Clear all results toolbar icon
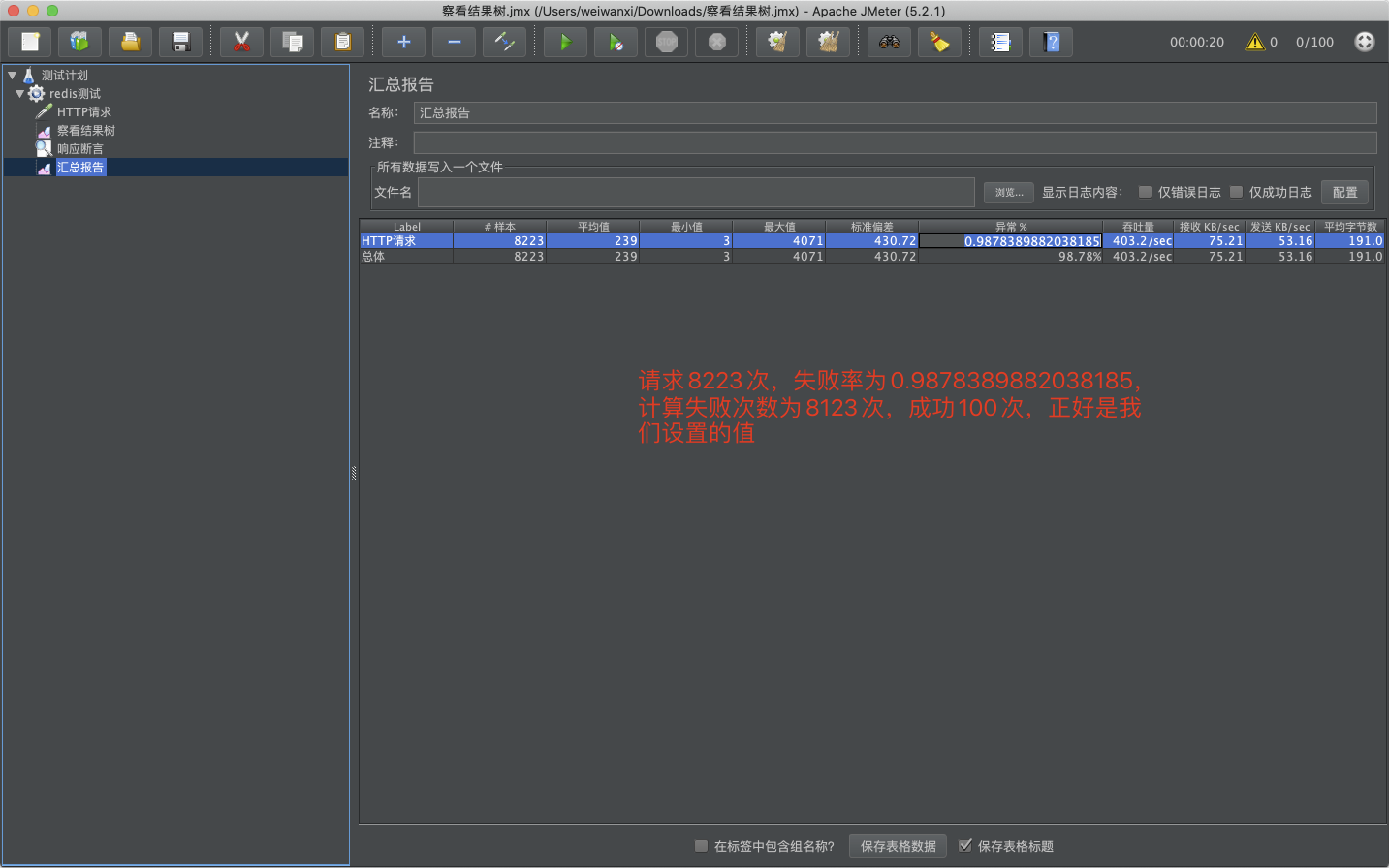The height and width of the screenshot is (868, 1389). [829, 42]
